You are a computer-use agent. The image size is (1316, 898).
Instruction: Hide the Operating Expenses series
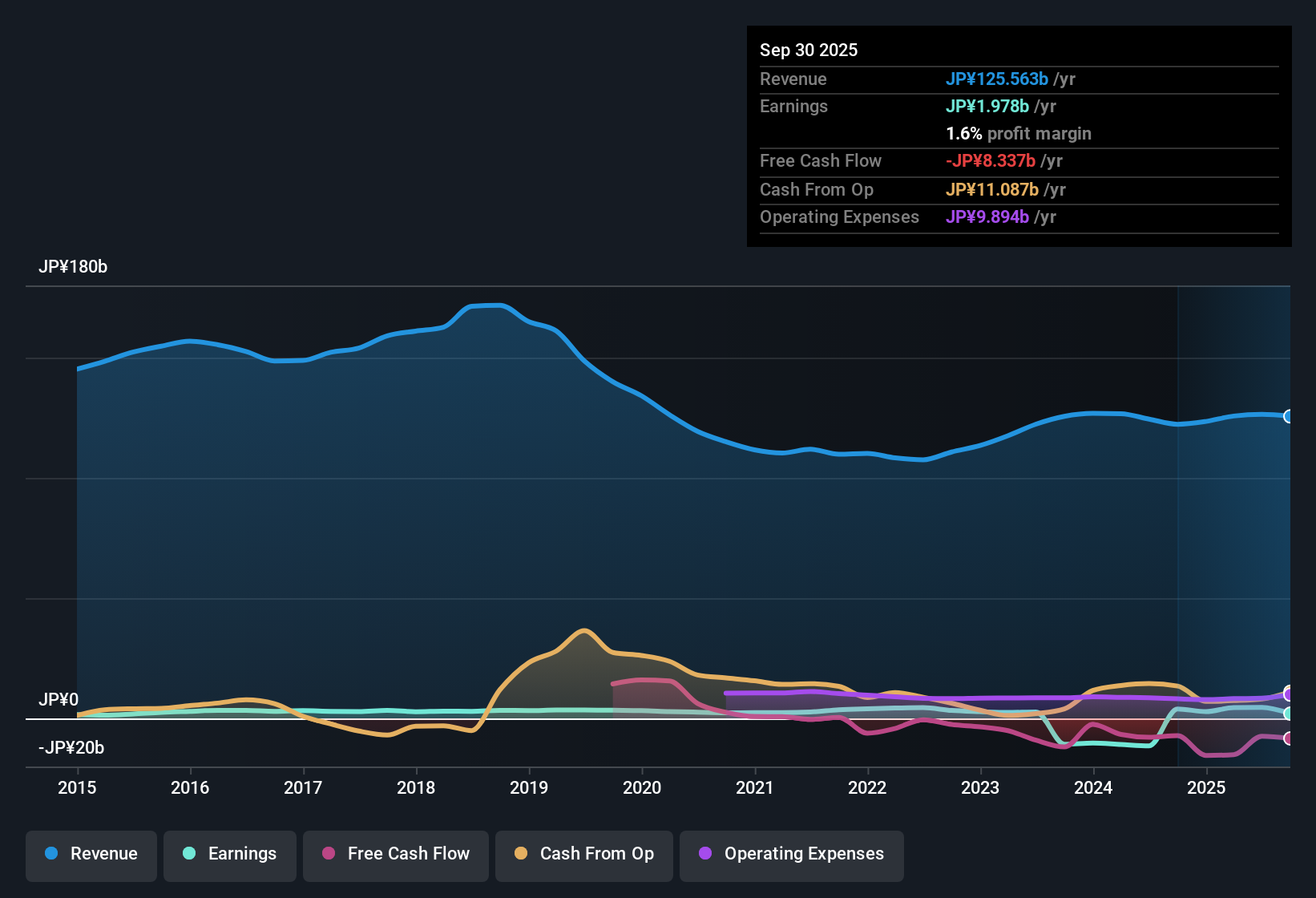[x=791, y=854]
